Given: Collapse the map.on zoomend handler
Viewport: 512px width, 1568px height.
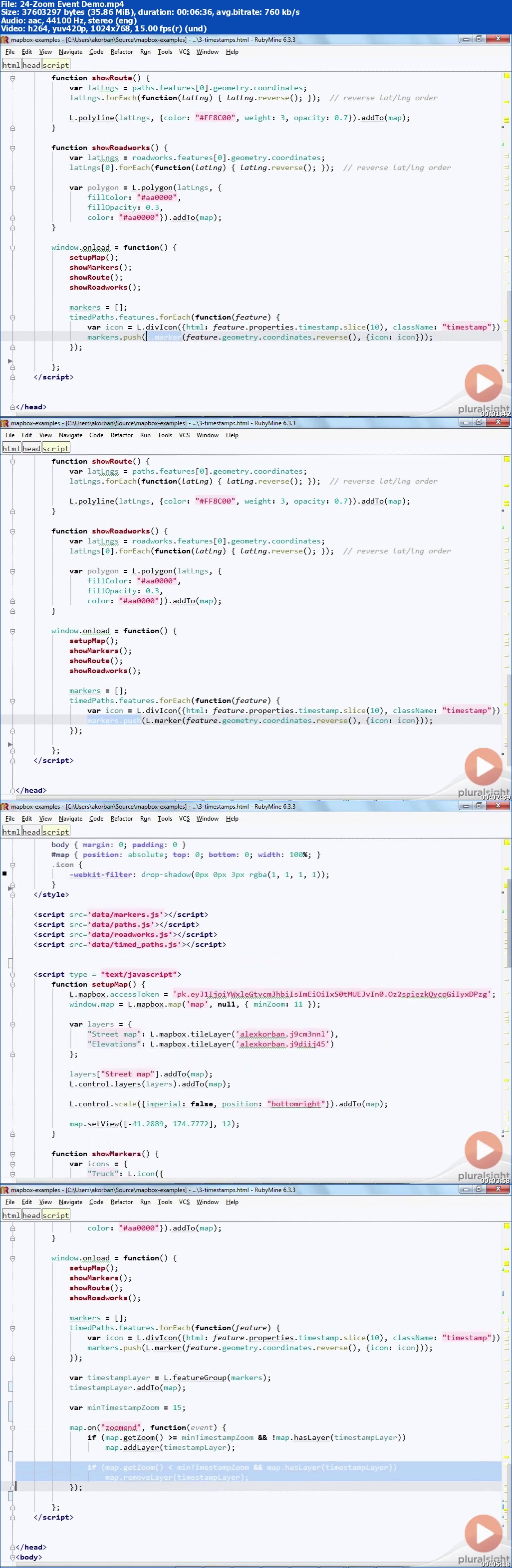Looking at the screenshot, I should pyautogui.click(x=12, y=1427).
